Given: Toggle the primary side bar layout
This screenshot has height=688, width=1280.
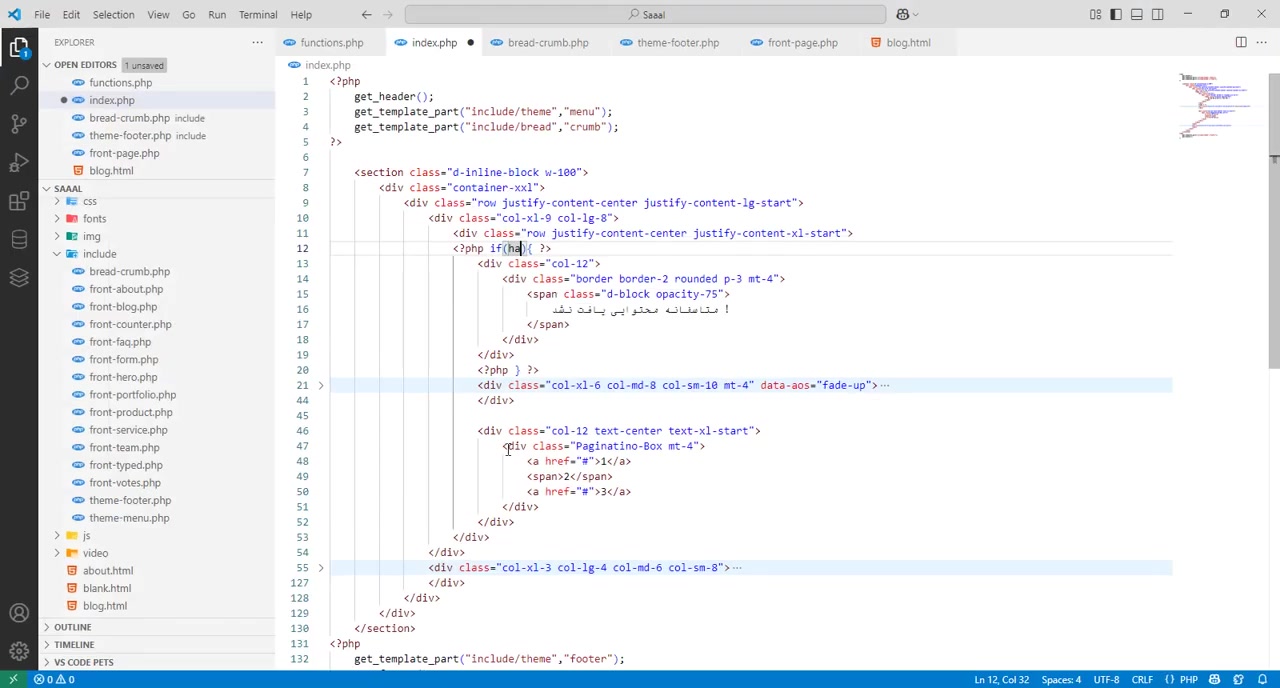Looking at the screenshot, I should 1116,14.
